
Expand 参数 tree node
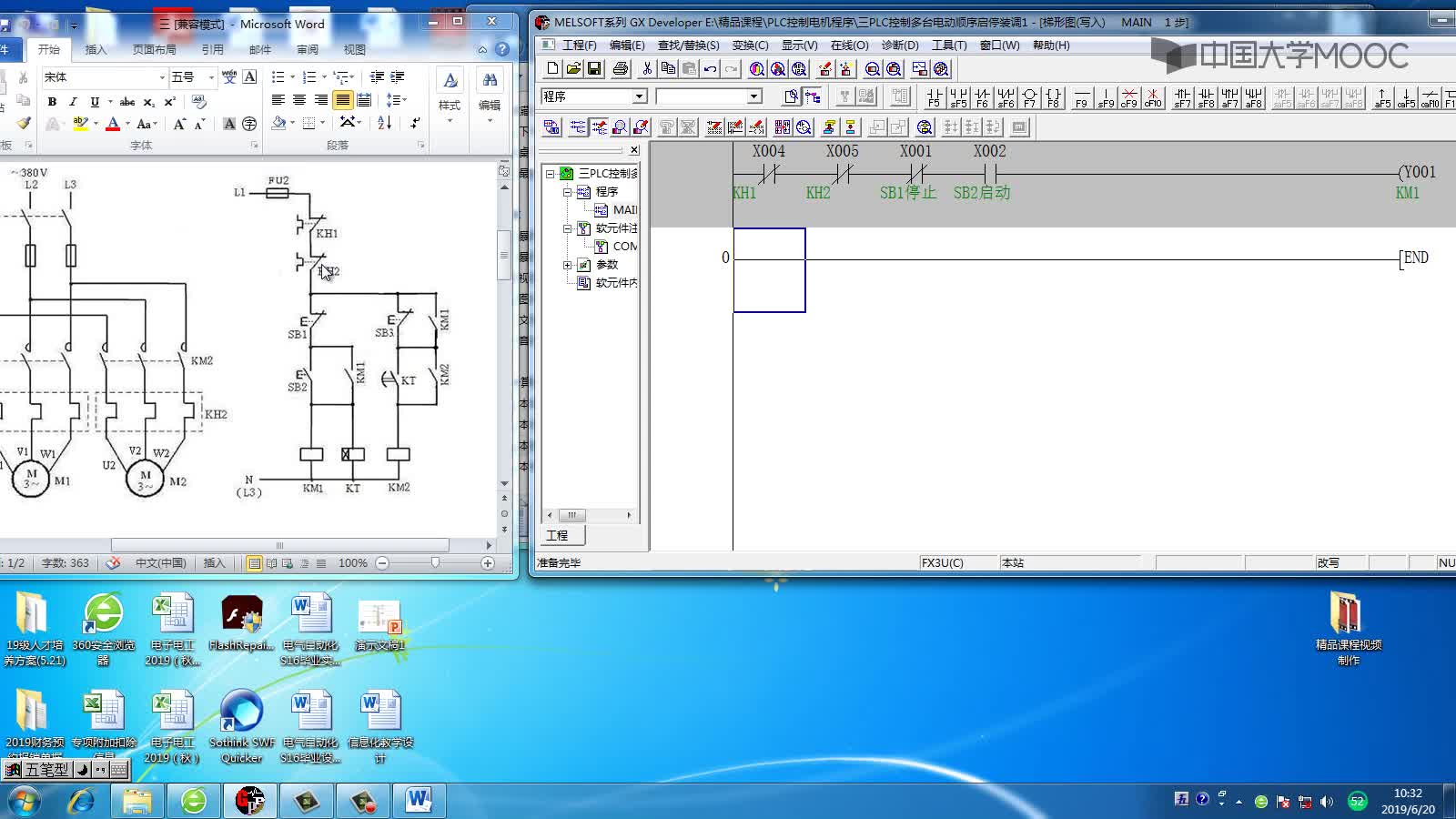567,265
